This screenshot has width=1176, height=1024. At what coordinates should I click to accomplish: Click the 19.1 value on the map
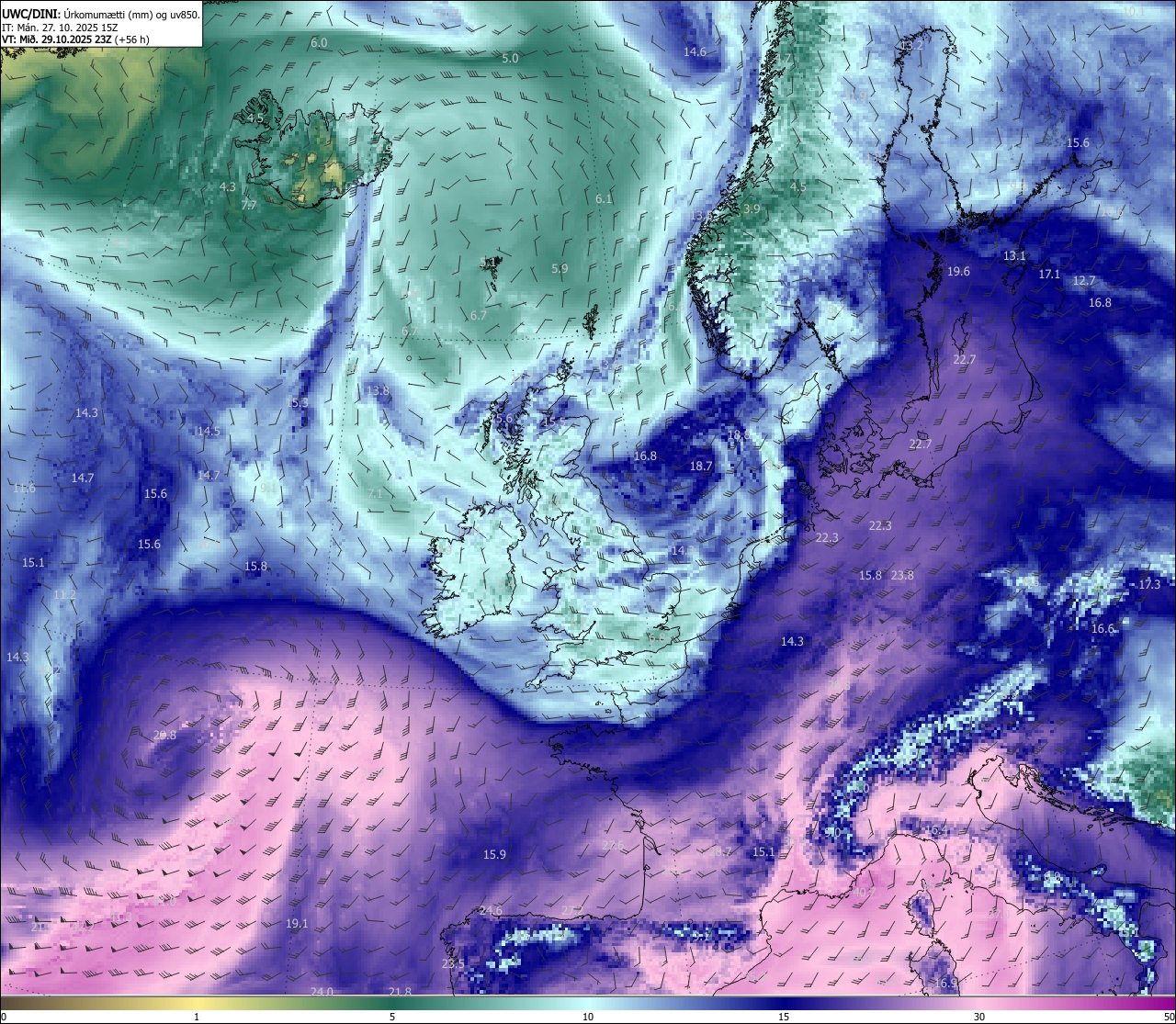click(297, 923)
